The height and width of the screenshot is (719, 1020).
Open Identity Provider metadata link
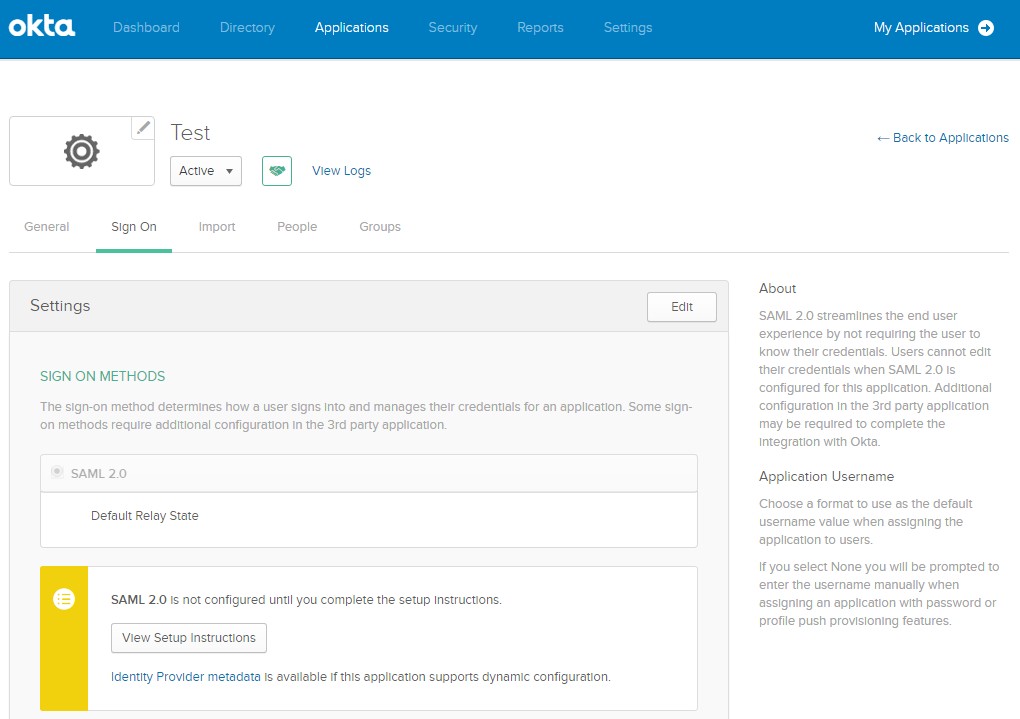pos(186,677)
